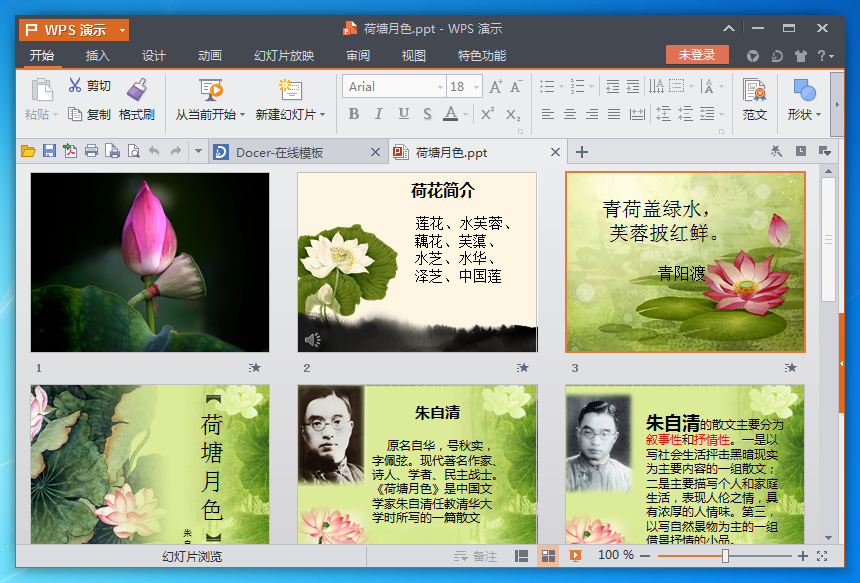Click the 未登录 login button
The height and width of the screenshot is (583, 860).
pyautogui.click(x=697, y=54)
